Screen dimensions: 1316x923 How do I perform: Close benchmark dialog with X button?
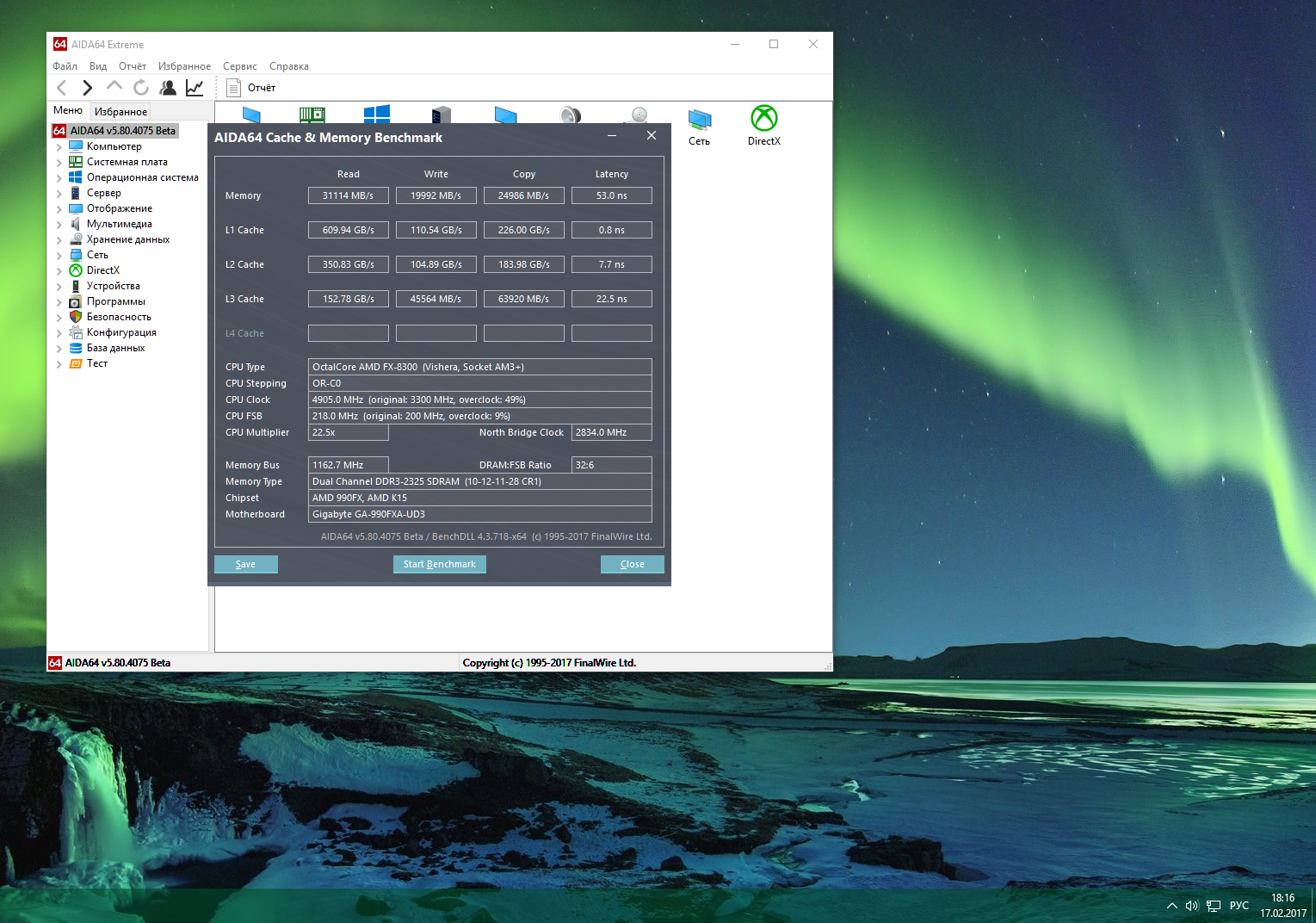point(652,136)
